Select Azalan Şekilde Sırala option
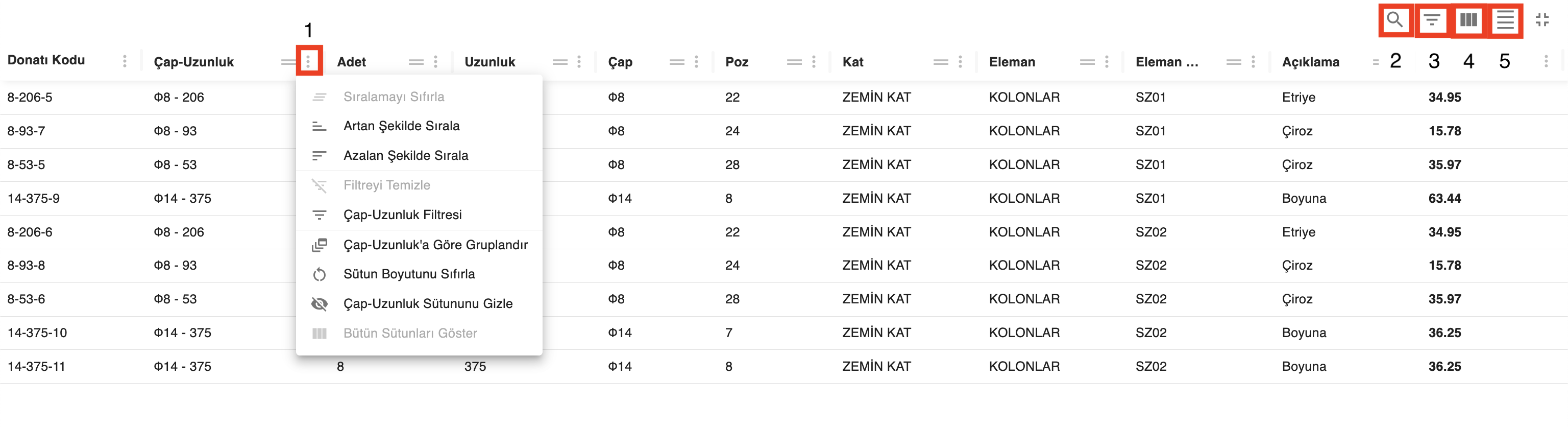This screenshot has height=427, width=1568. [405, 155]
